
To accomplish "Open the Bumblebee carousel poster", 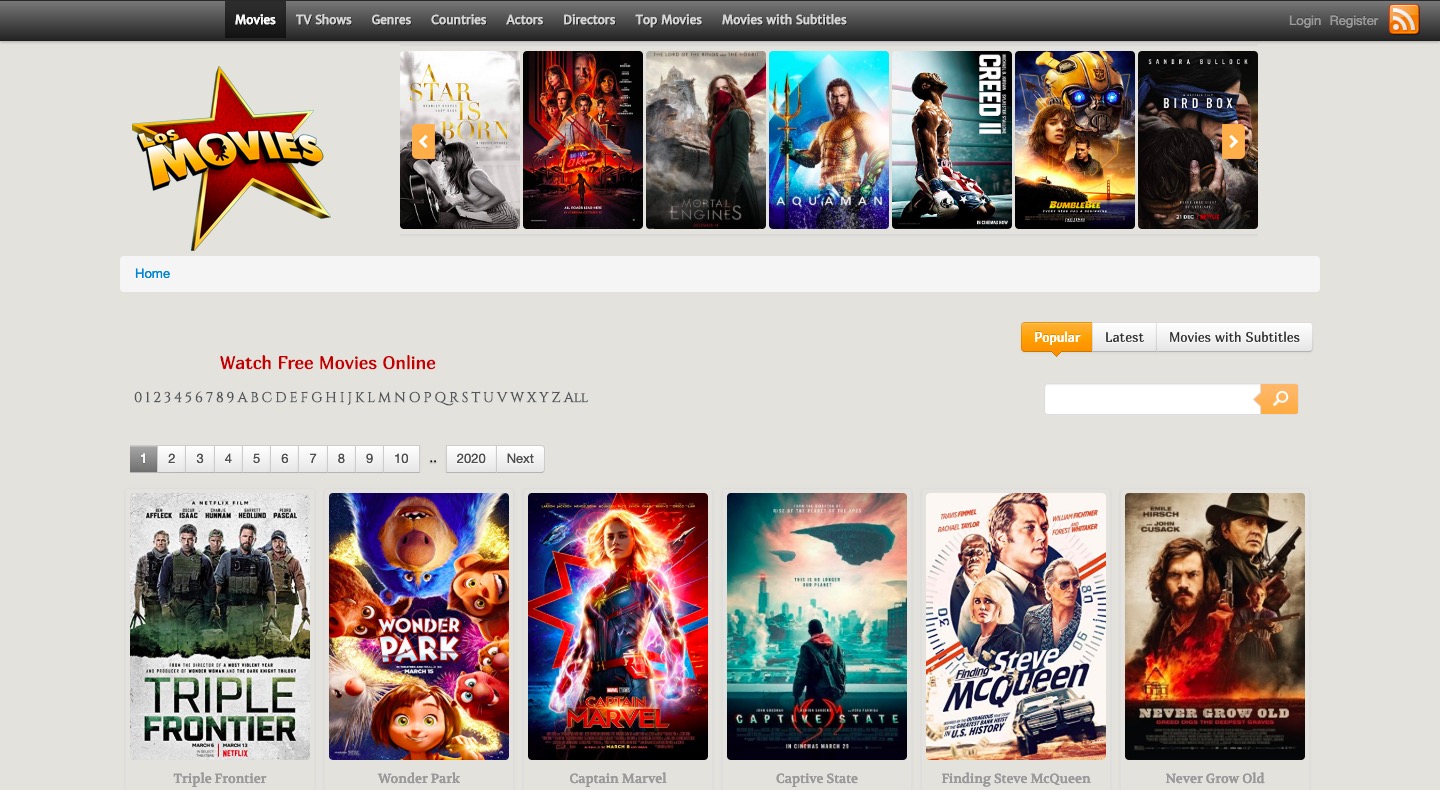I will point(1075,140).
